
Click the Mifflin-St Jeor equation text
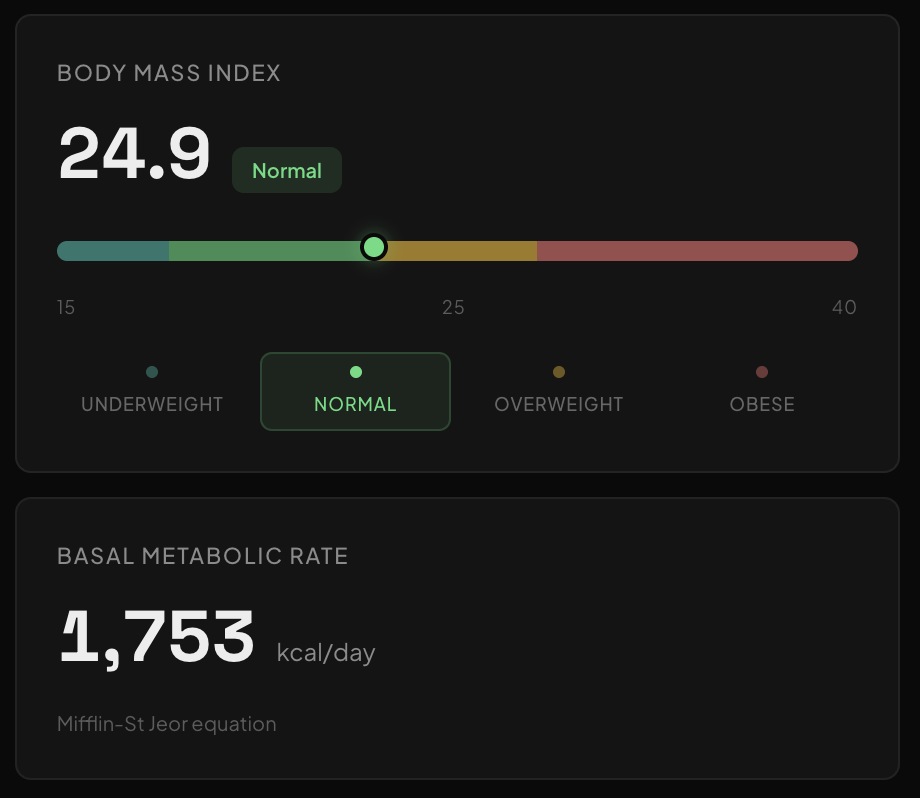[167, 724]
